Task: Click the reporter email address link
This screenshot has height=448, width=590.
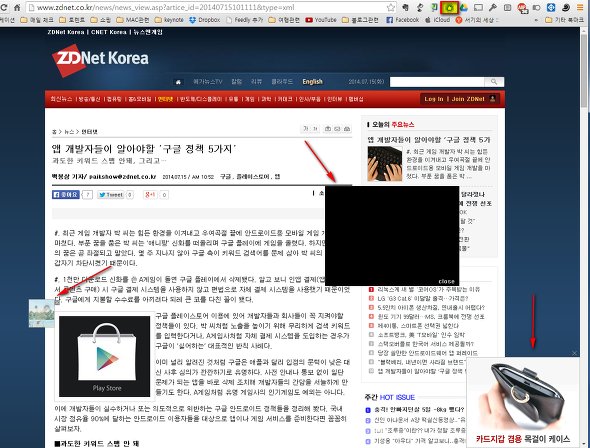Action: click(x=123, y=176)
